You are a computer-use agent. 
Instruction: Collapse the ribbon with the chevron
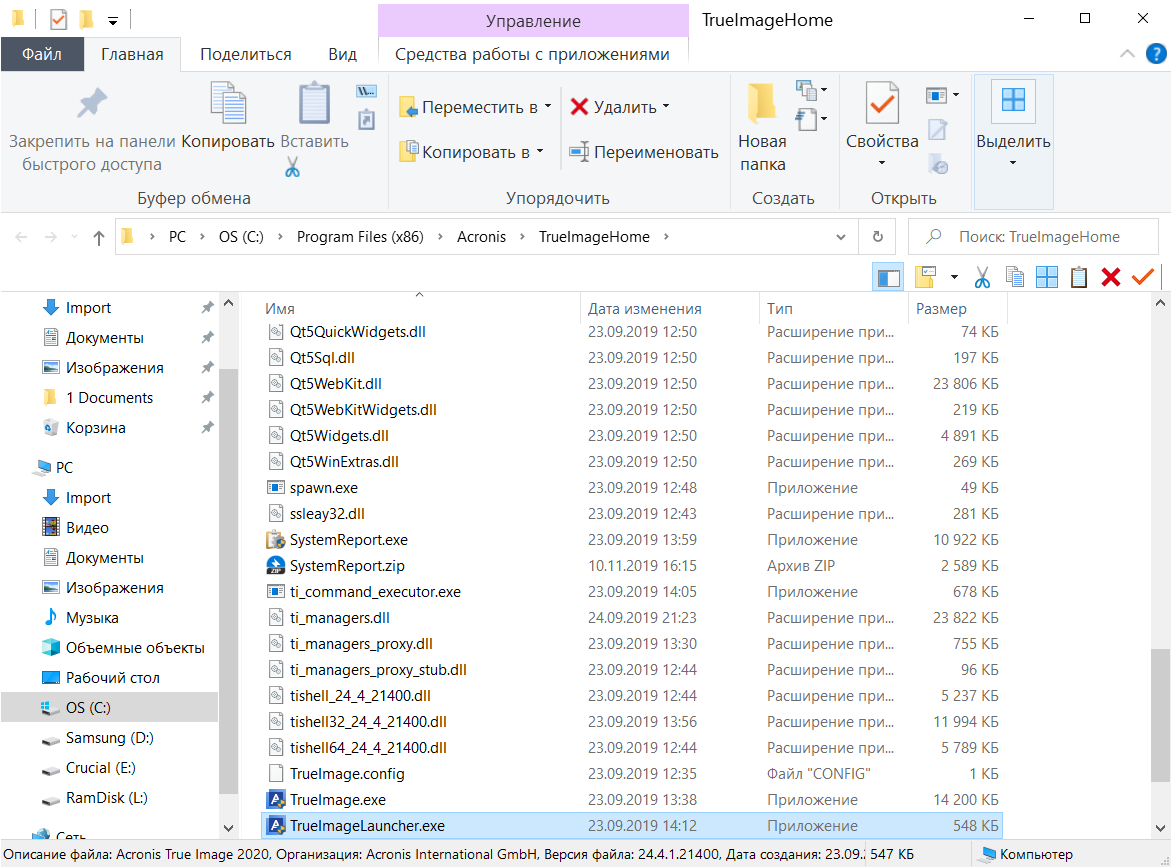[x=1127, y=54]
